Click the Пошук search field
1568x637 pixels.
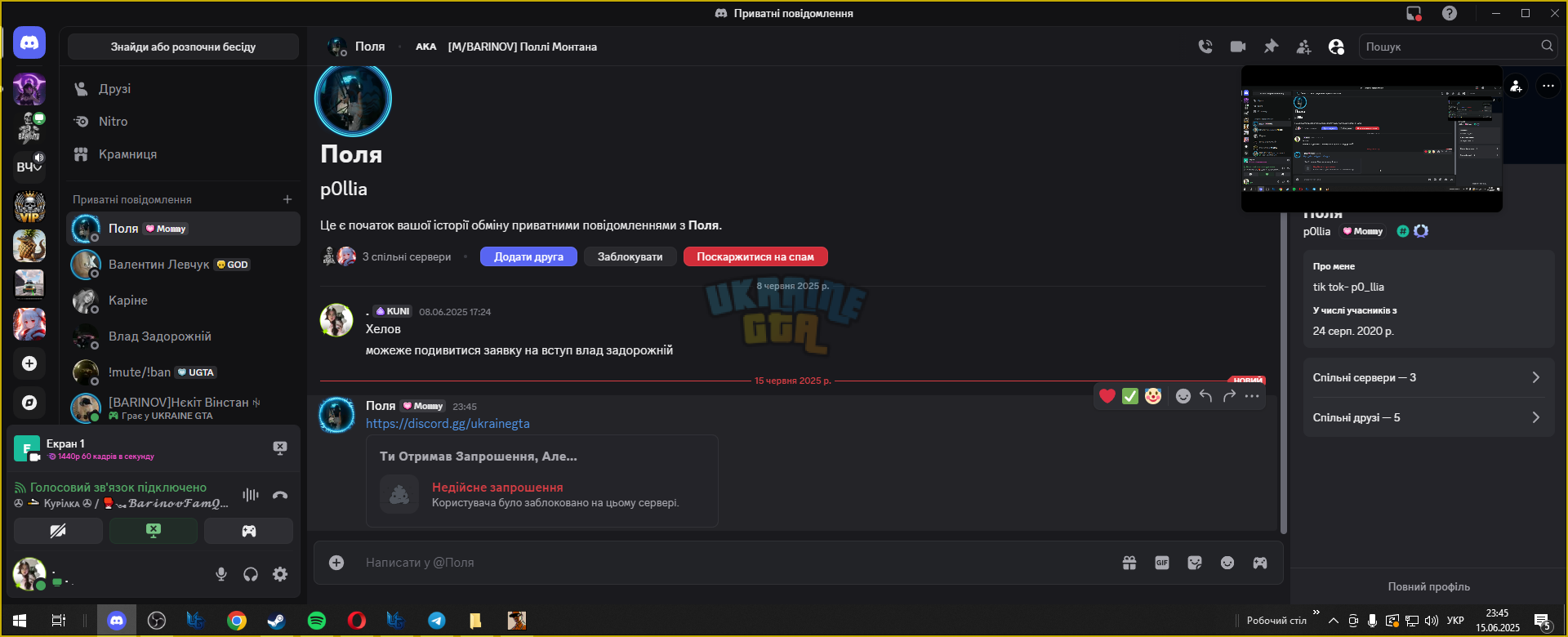[x=1459, y=47]
